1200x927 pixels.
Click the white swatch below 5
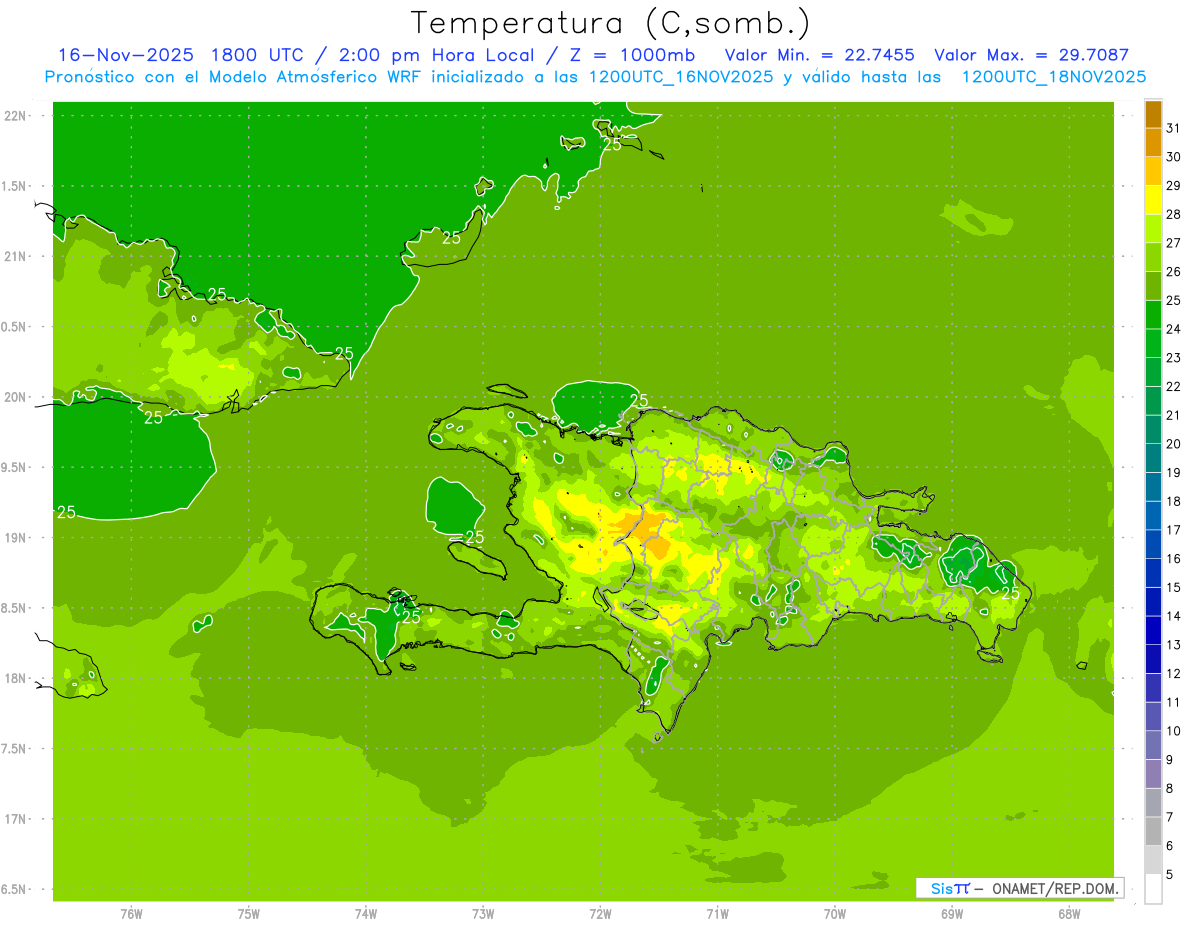pyautogui.click(x=1153, y=888)
